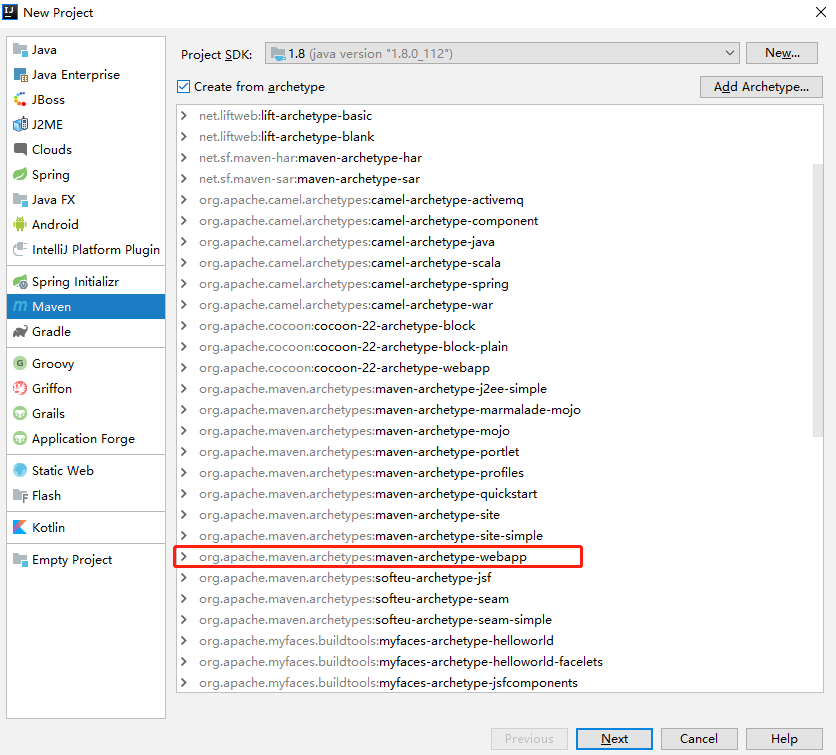
Task: Expand myfaces-archetype-helloworld node
Action: [184, 640]
